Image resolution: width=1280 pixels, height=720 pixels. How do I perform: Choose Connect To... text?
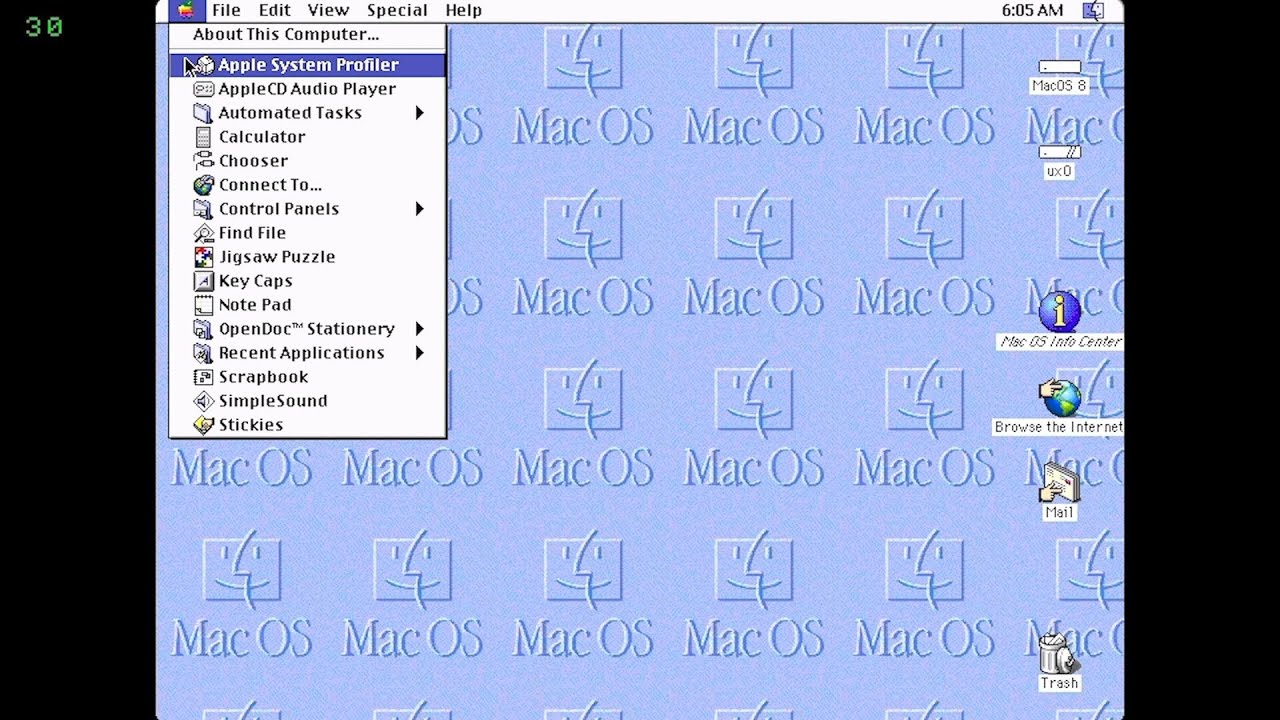[x=270, y=185]
